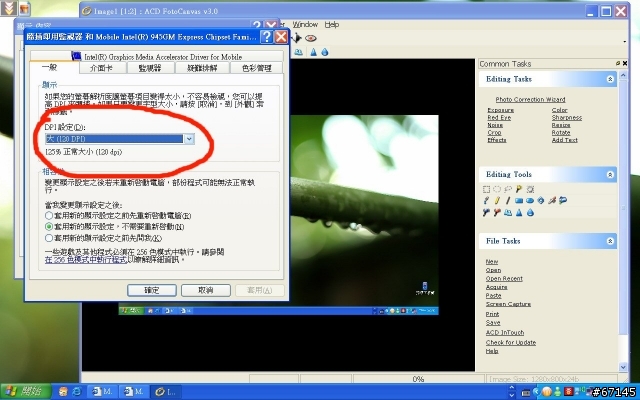Click Acquire in File Tasks
The image size is (640, 400).
496,287
